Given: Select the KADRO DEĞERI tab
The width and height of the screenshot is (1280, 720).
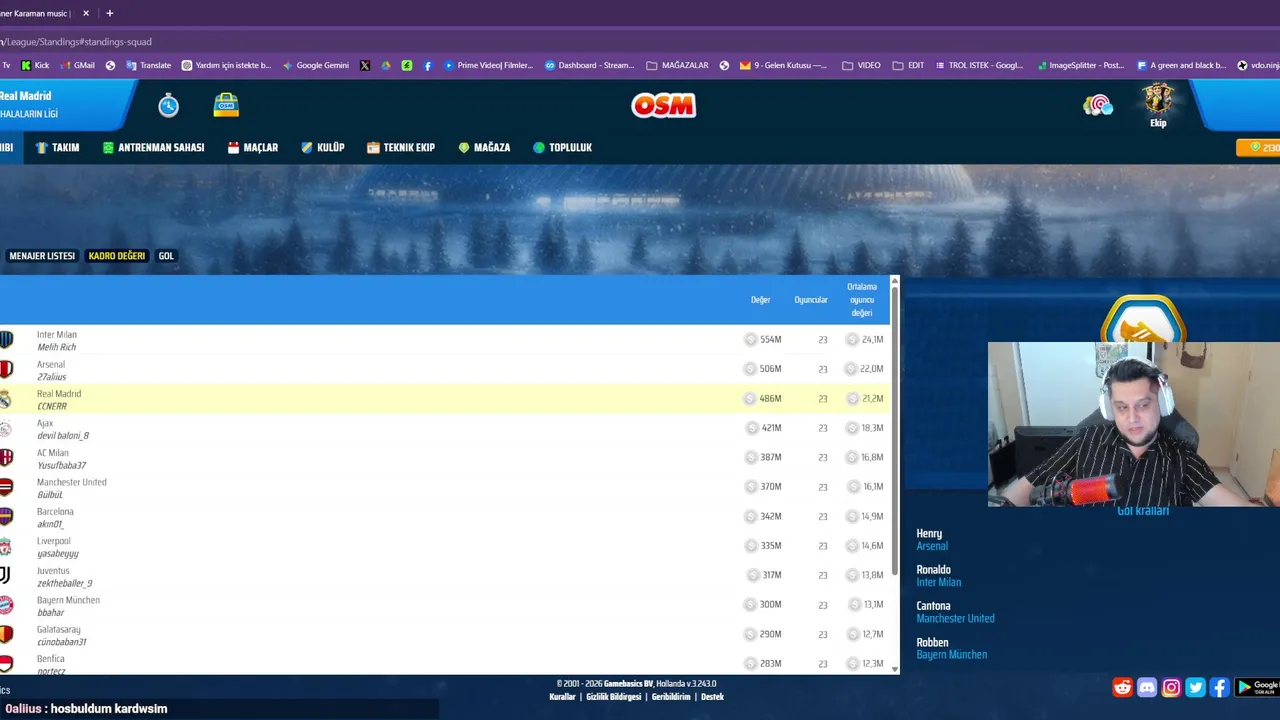Looking at the screenshot, I should pyautogui.click(x=117, y=256).
